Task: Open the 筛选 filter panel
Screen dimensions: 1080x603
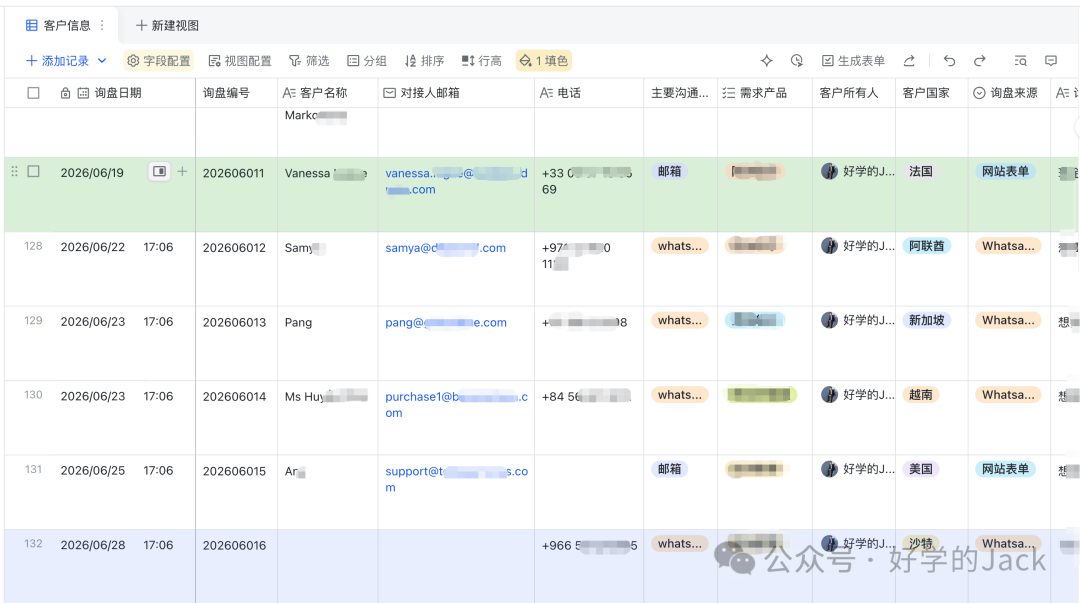Action: click(x=309, y=61)
